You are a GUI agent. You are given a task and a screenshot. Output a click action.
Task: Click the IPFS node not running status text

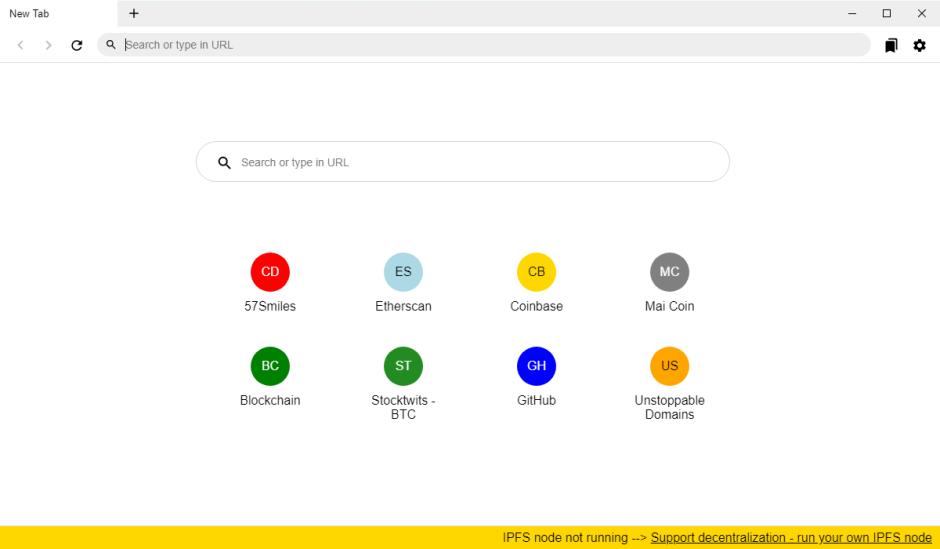pos(565,538)
